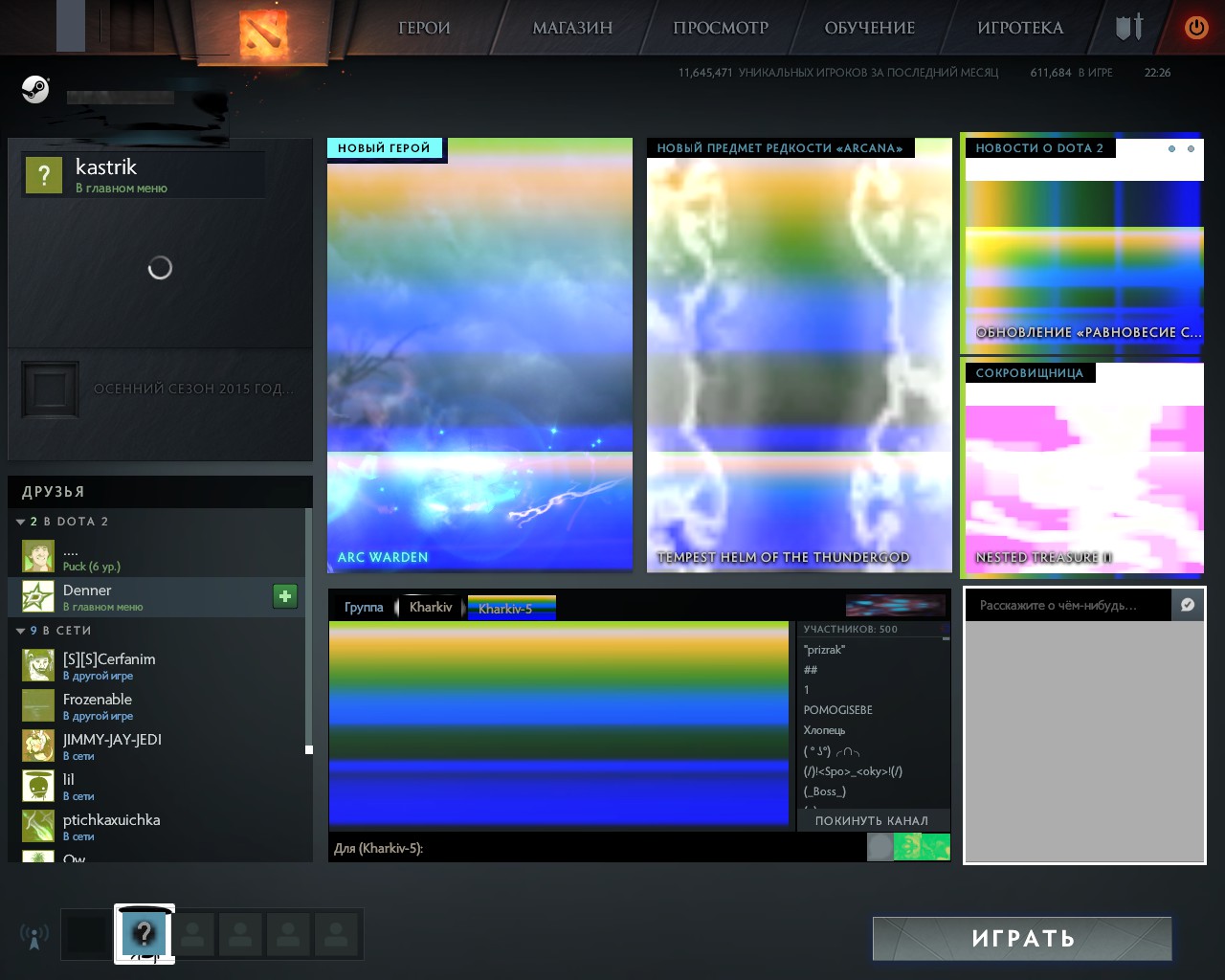Toggle the voice broadcast icon beside party slots
Image resolution: width=1225 pixels, height=980 pixels.
[x=33, y=935]
